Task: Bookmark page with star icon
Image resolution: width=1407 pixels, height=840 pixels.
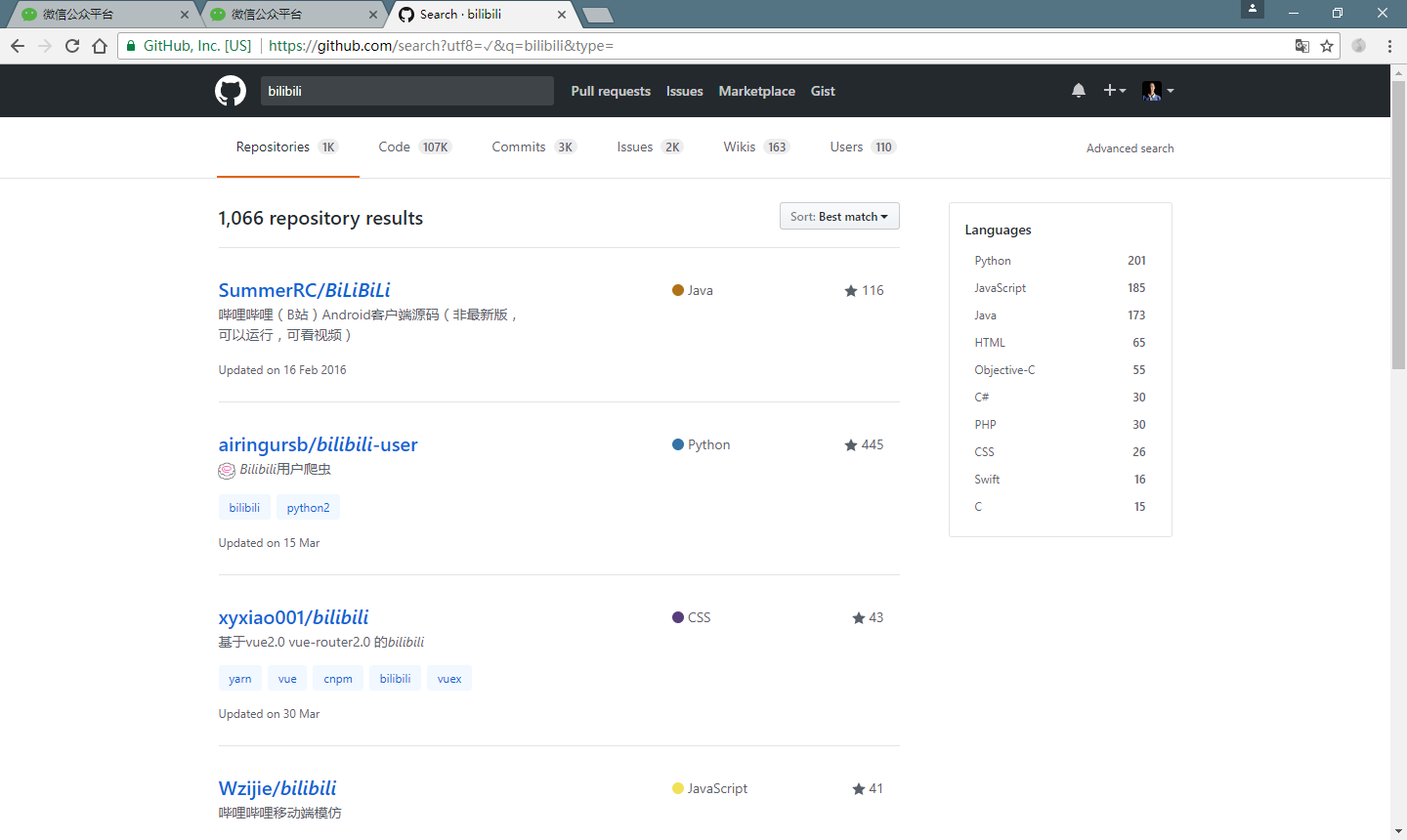Action: click(x=1327, y=46)
